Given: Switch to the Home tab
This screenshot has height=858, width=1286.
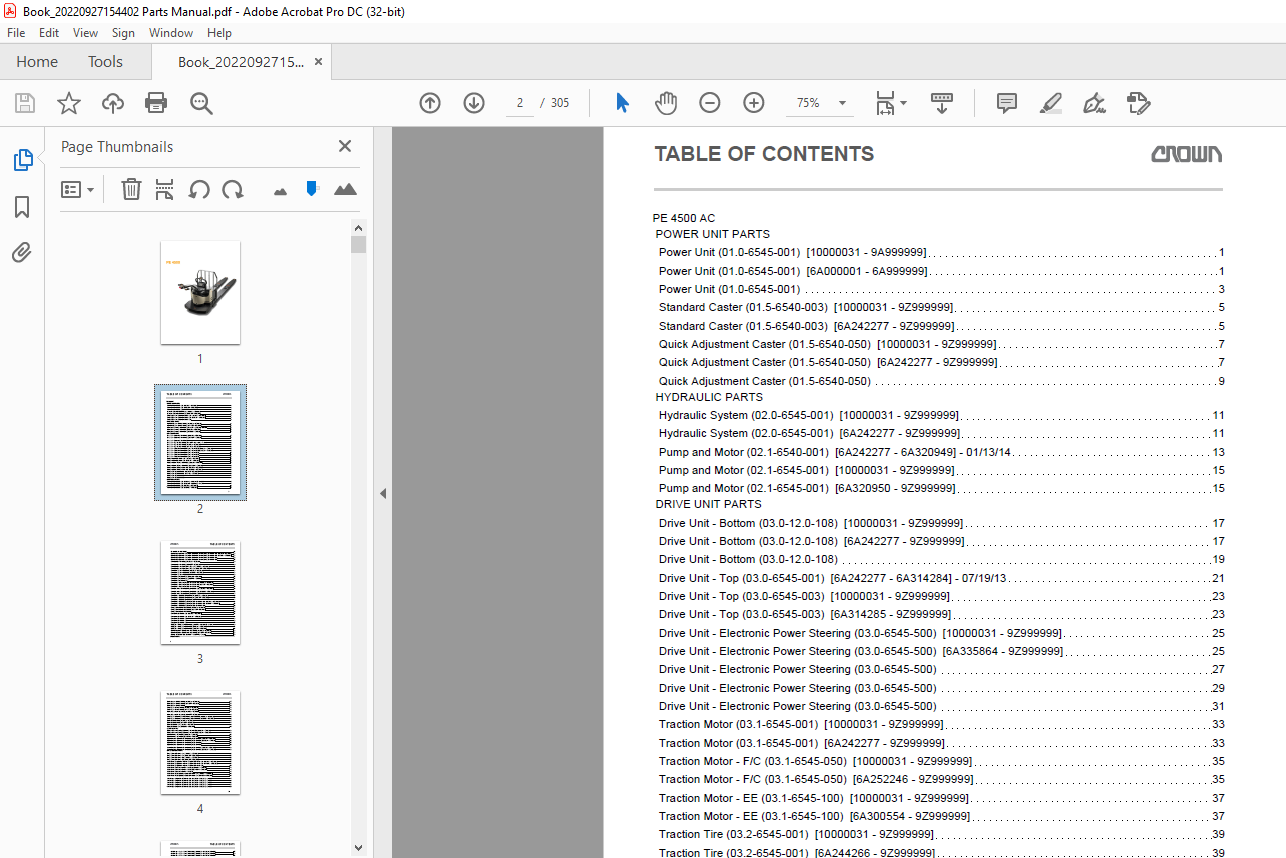Looking at the screenshot, I should pos(37,62).
